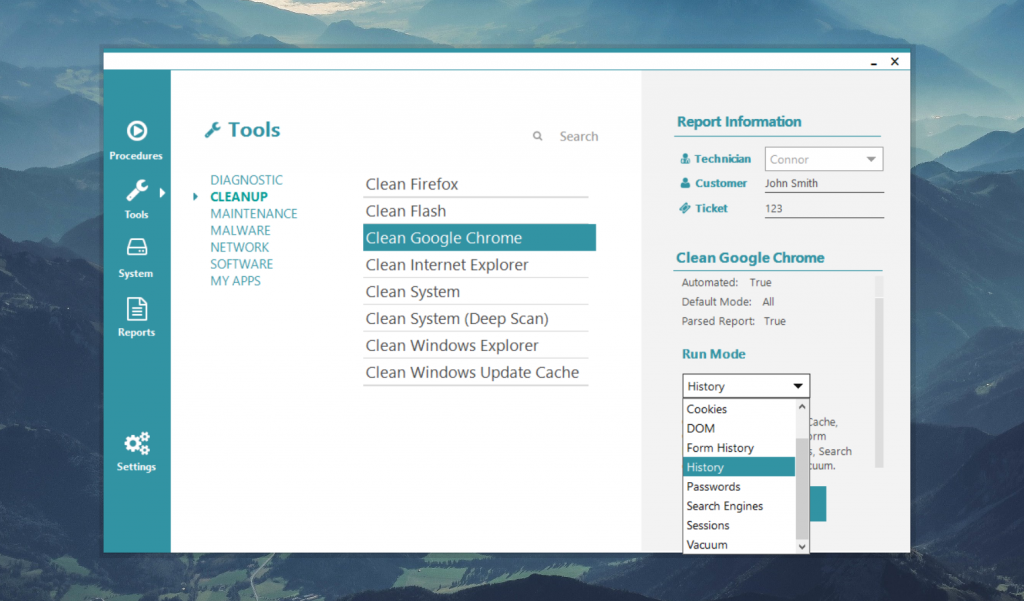Open the Run Mode History dropdown

(x=746, y=386)
